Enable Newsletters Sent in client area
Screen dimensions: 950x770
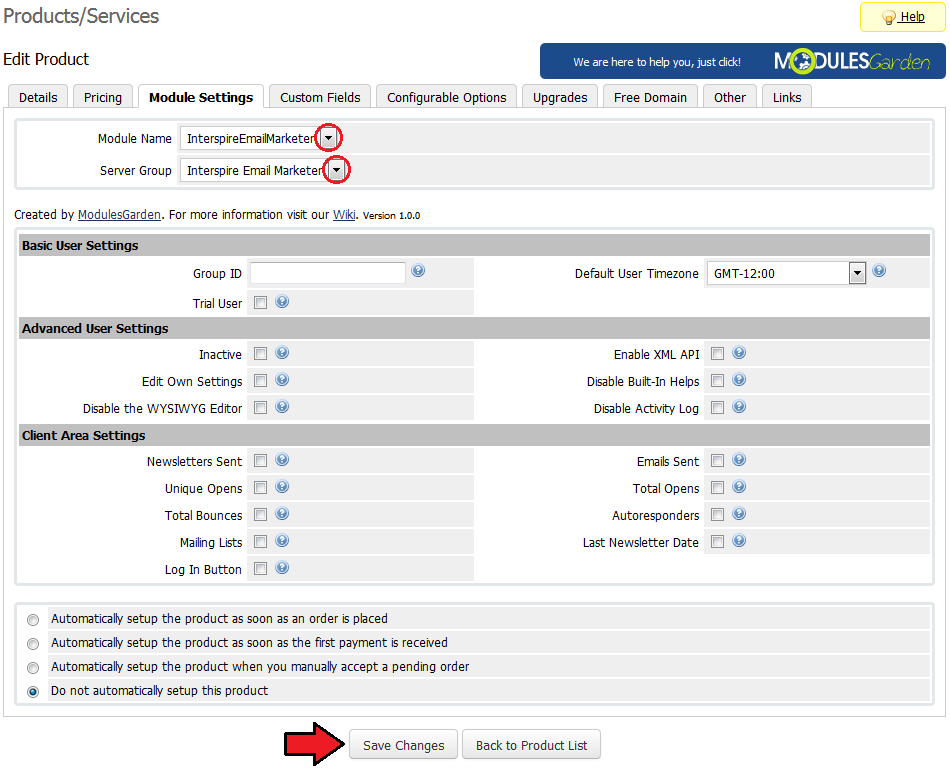pos(261,461)
